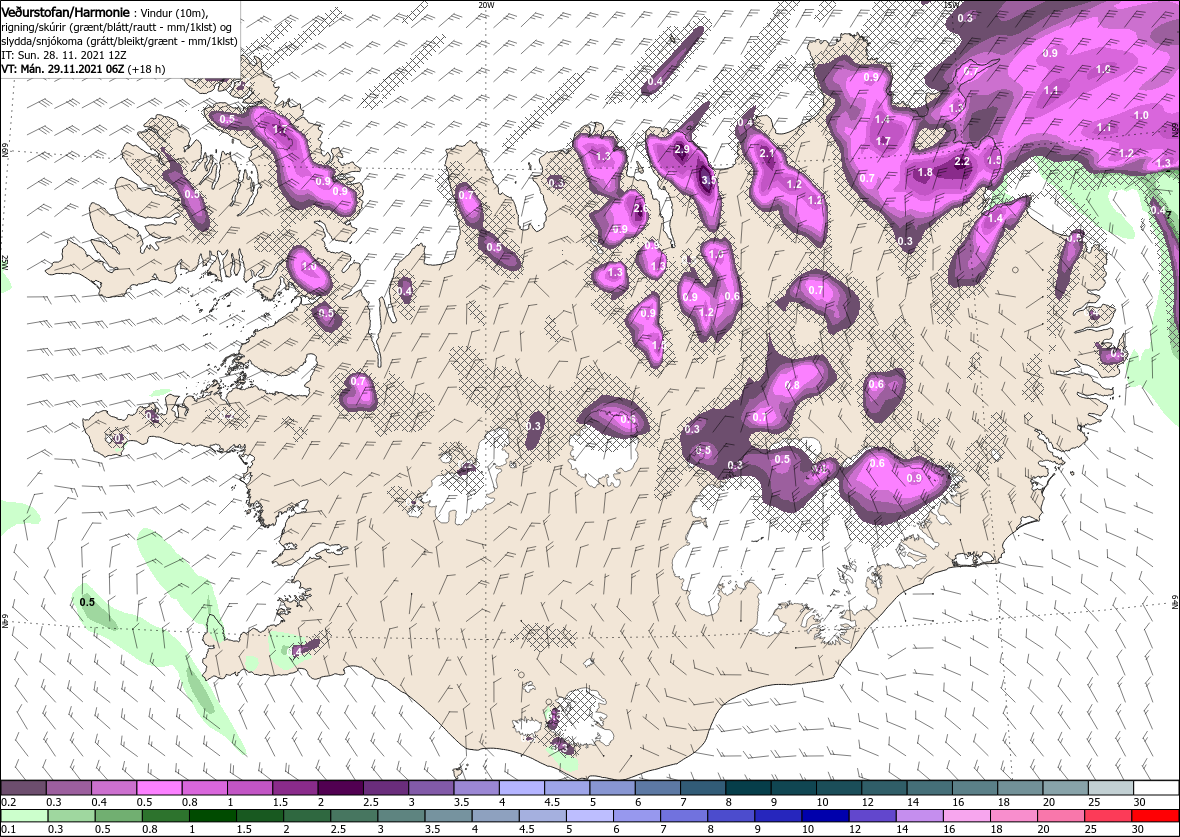This screenshot has height=837, width=1180.
Task: Select the pink 16 swatch in rain legend
Action: tap(966, 816)
